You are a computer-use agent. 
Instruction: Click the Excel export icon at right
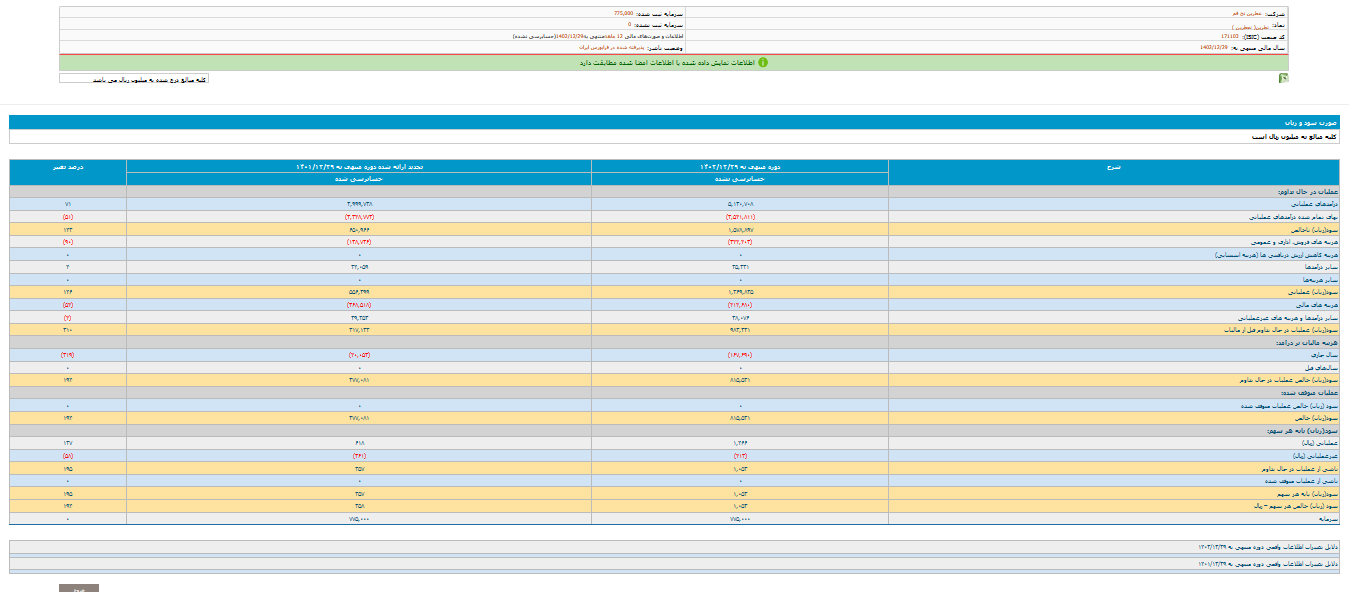(x=1283, y=78)
